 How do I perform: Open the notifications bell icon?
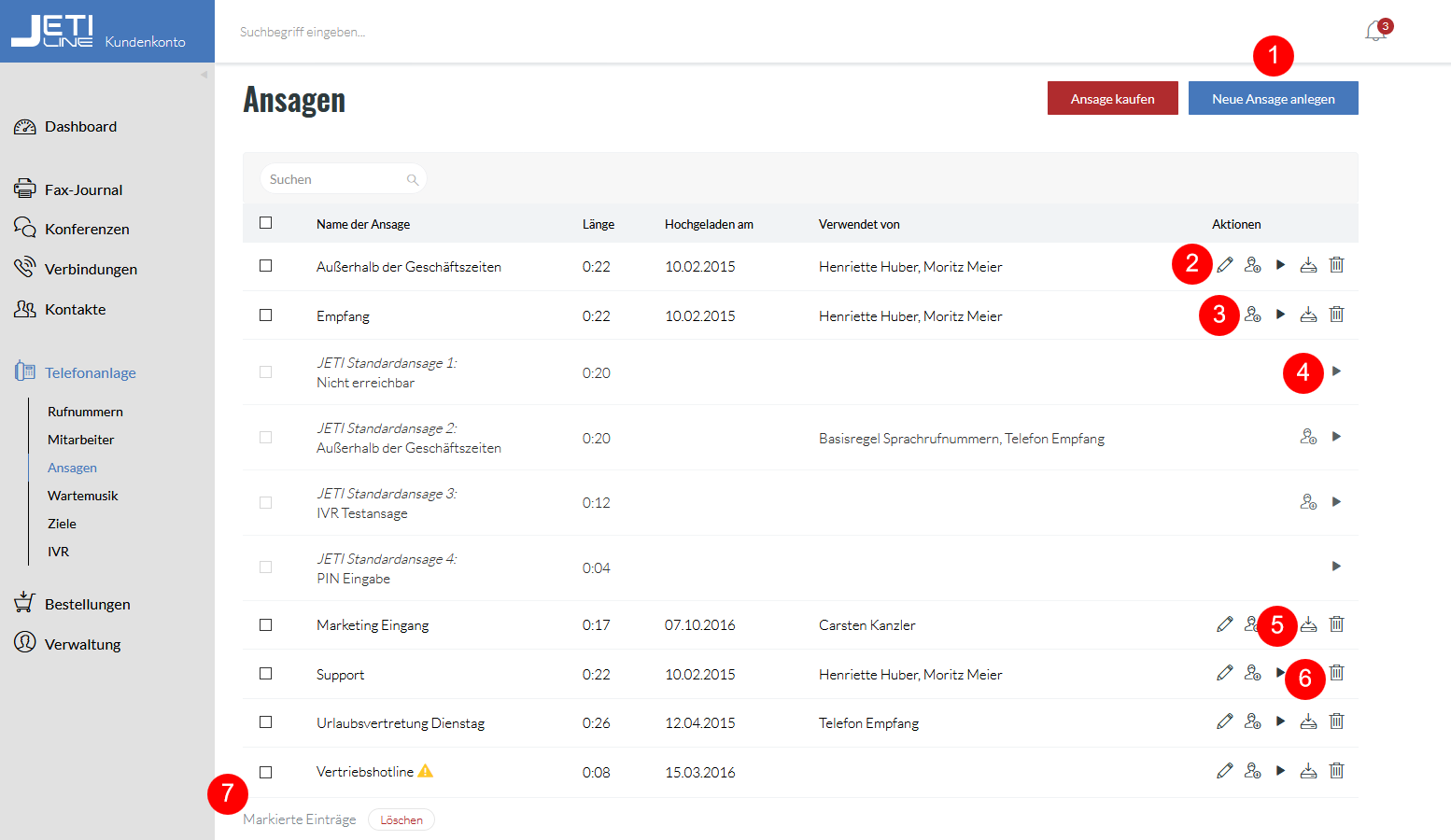click(1375, 32)
